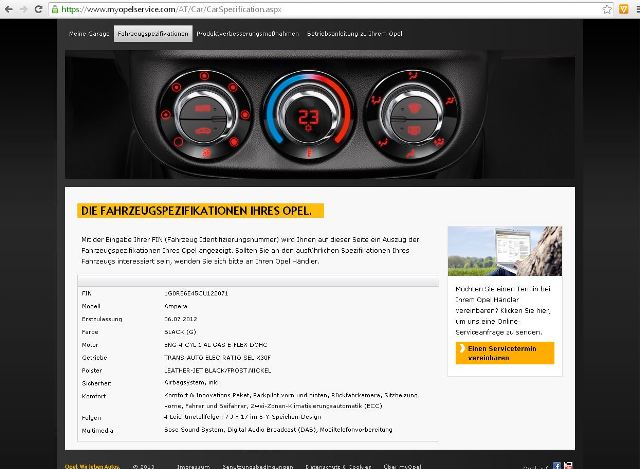Open the Impressum footer link
The height and width of the screenshot is (469, 640).
tap(193, 465)
